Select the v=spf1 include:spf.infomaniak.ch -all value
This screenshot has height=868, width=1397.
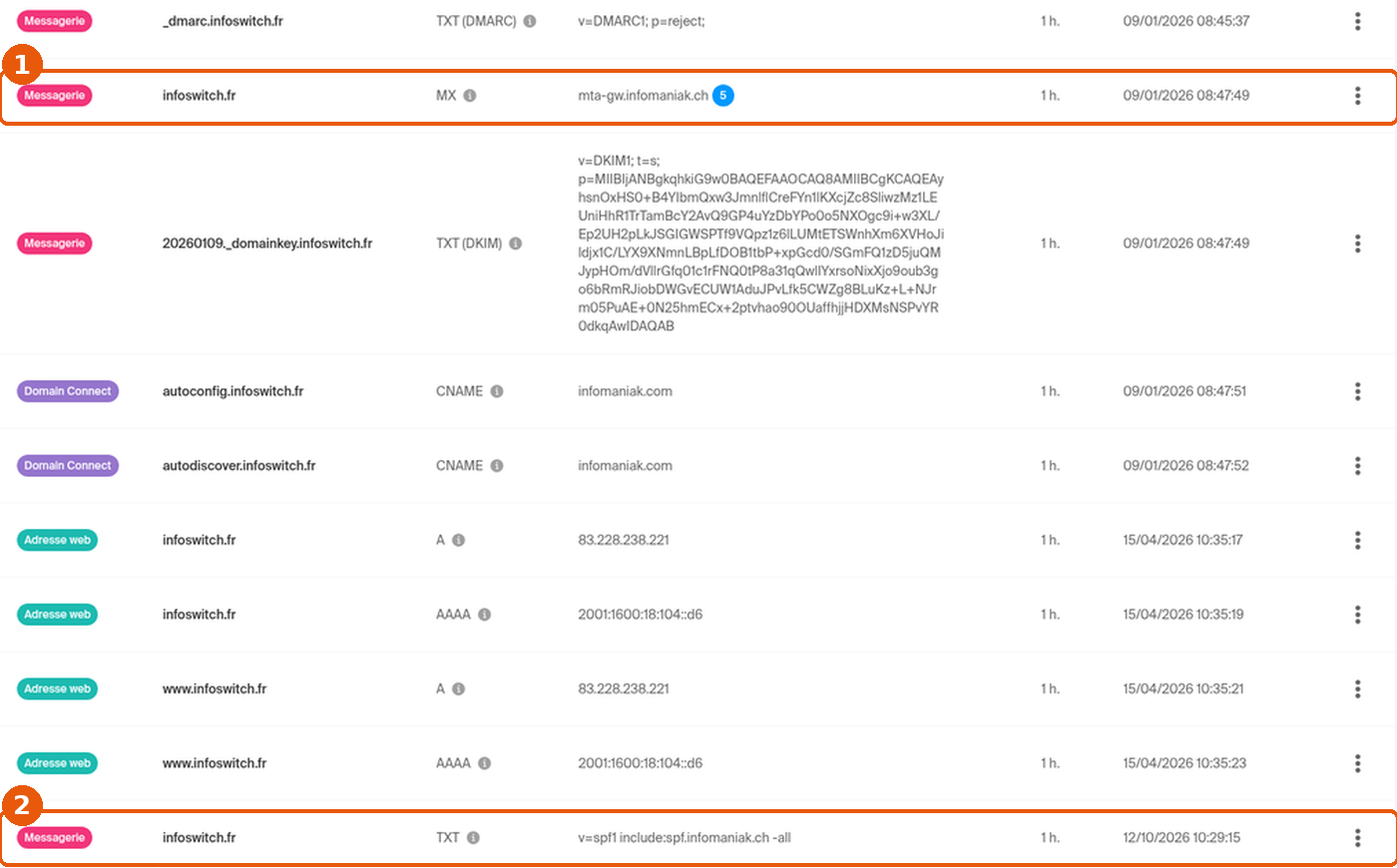pos(685,838)
